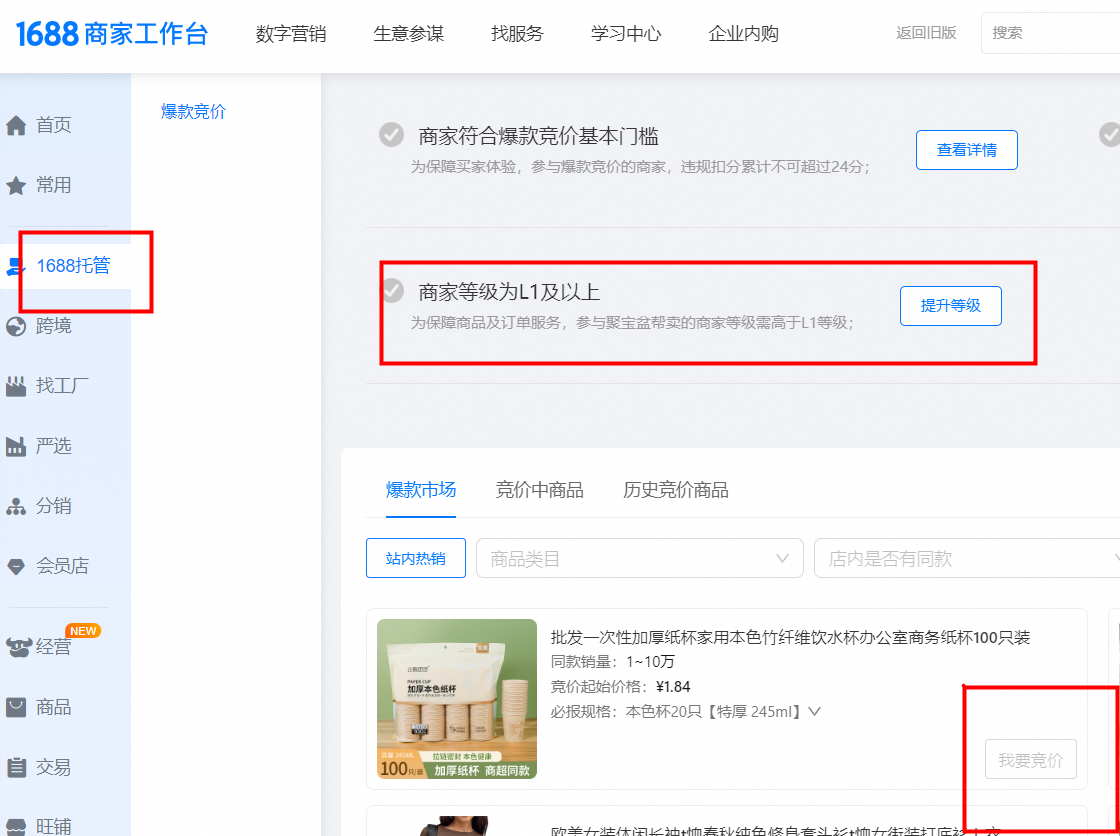This screenshot has width=1120, height=836.
Task: Click the factory icon for 找工厂
Action: click(16, 386)
